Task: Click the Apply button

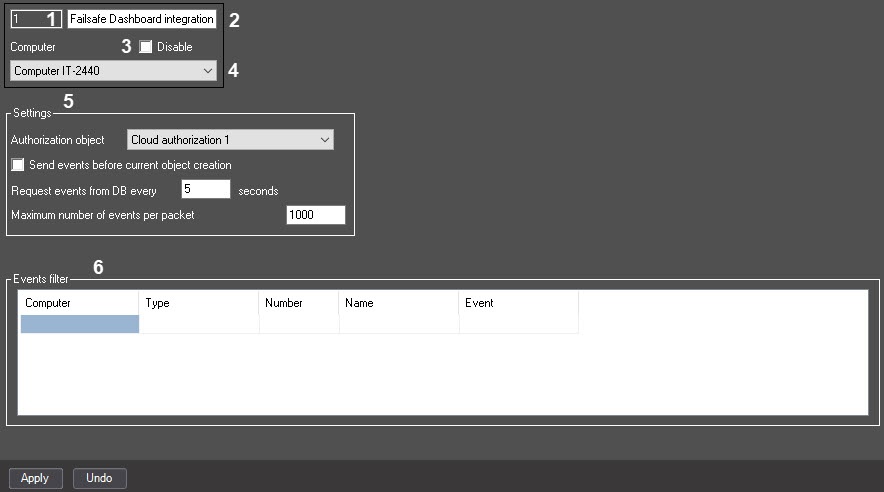Action: coord(36,478)
